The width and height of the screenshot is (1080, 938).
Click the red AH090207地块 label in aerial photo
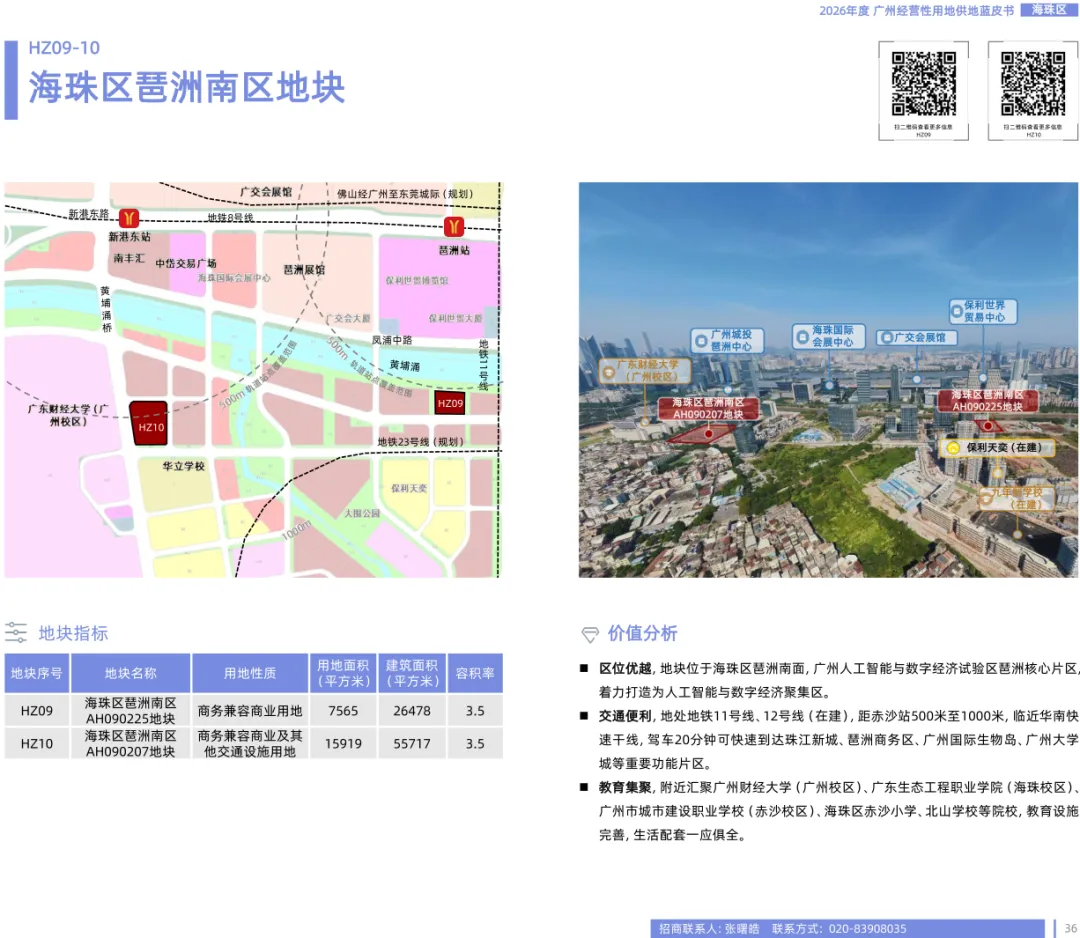click(708, 408)
